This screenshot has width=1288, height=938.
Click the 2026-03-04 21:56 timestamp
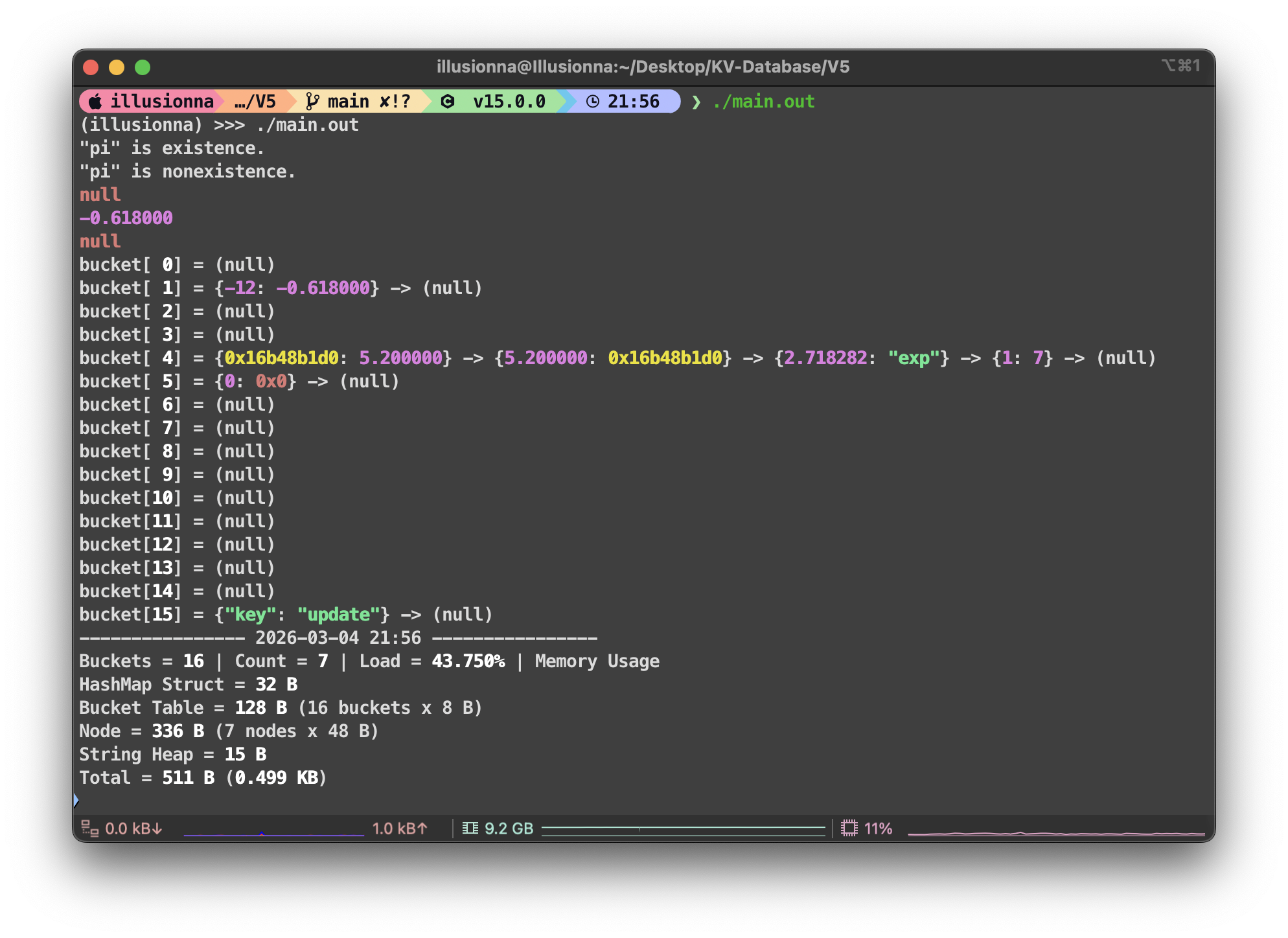pyautogui.click(x=338, y=638)
